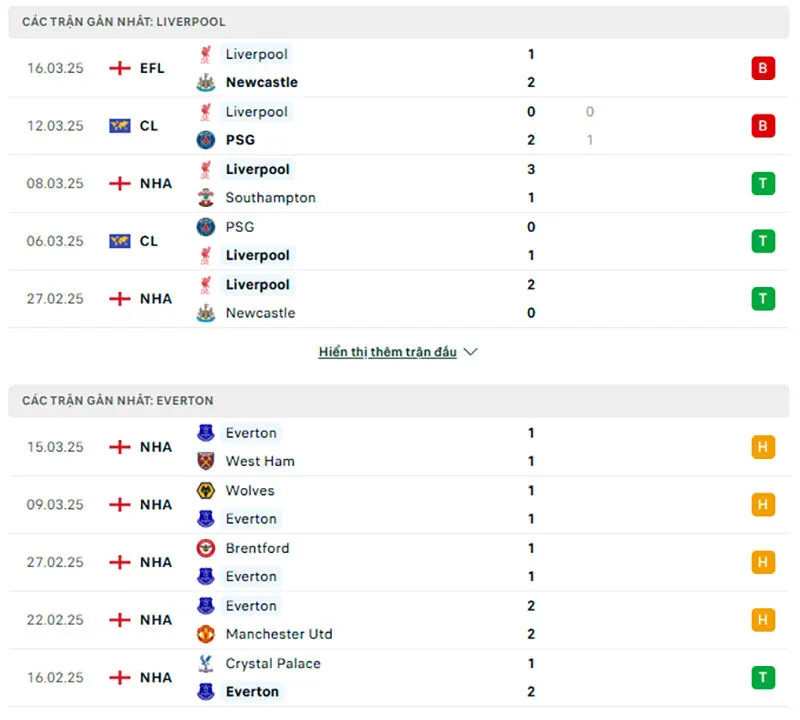Click the "Các trận gần nhất: Liverpool" header
The height and width of the screenshot is (720, 800).
pos(124,21)
